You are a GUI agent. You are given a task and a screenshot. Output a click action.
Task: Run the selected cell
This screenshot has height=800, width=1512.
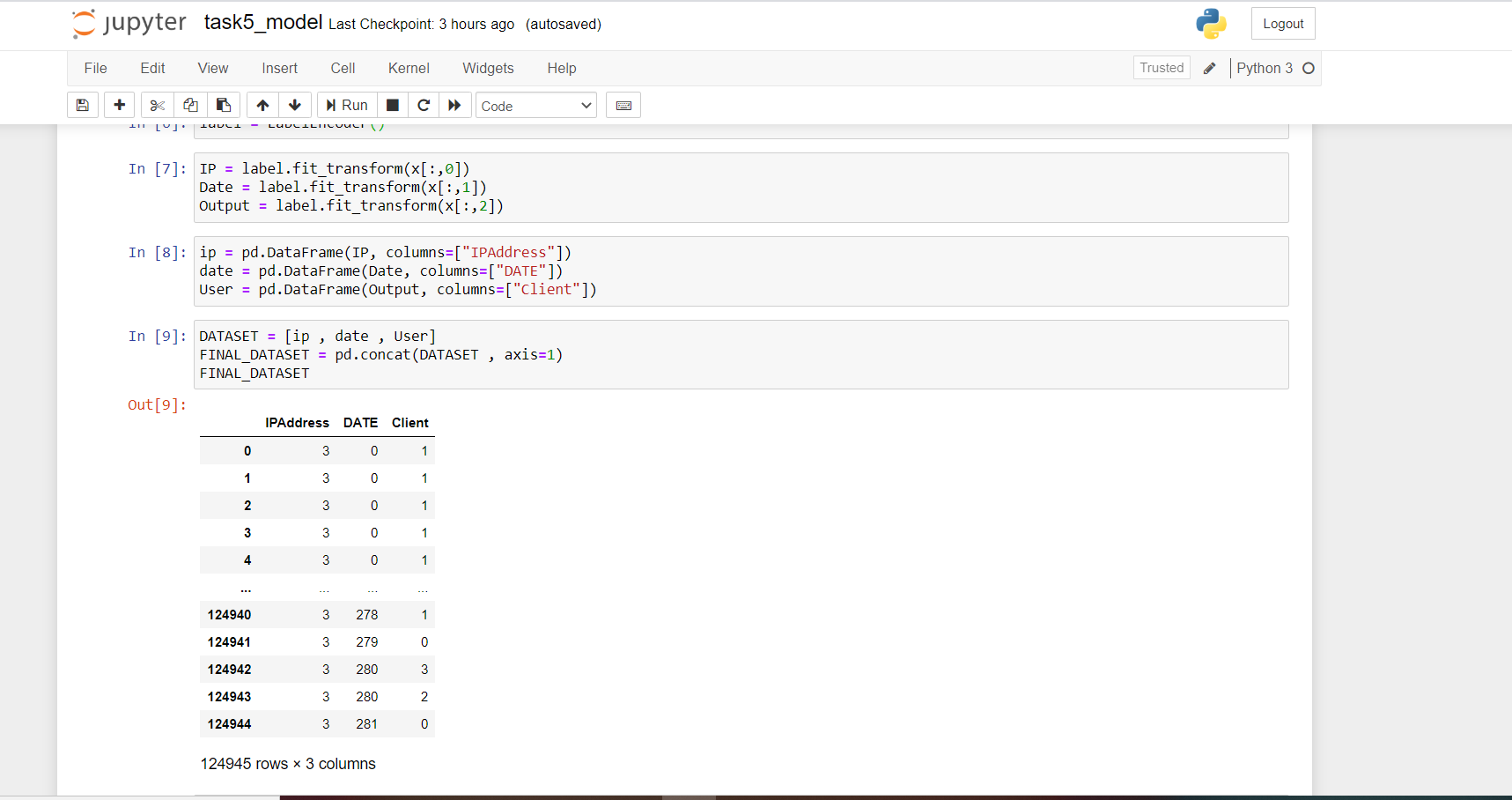(346, 105)
